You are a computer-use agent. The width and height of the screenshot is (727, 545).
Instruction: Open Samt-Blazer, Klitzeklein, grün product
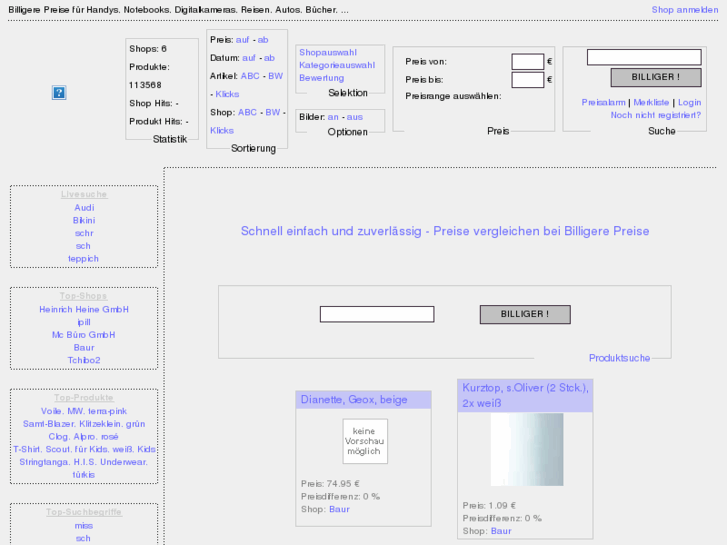84,424
